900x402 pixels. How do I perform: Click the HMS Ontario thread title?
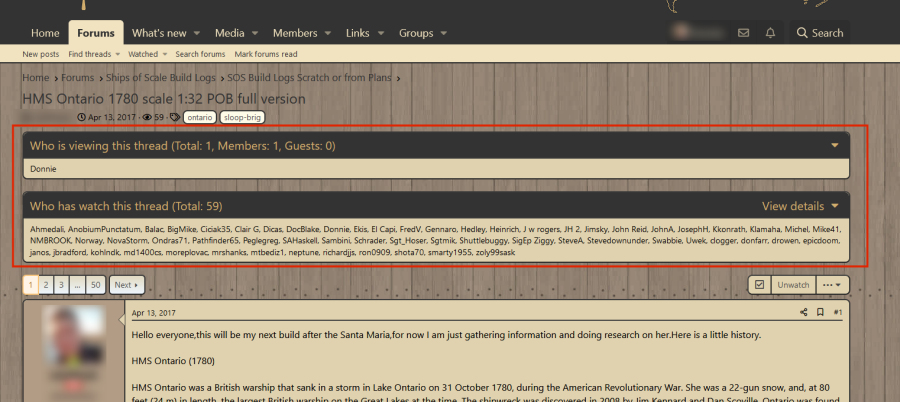[164, 99]
